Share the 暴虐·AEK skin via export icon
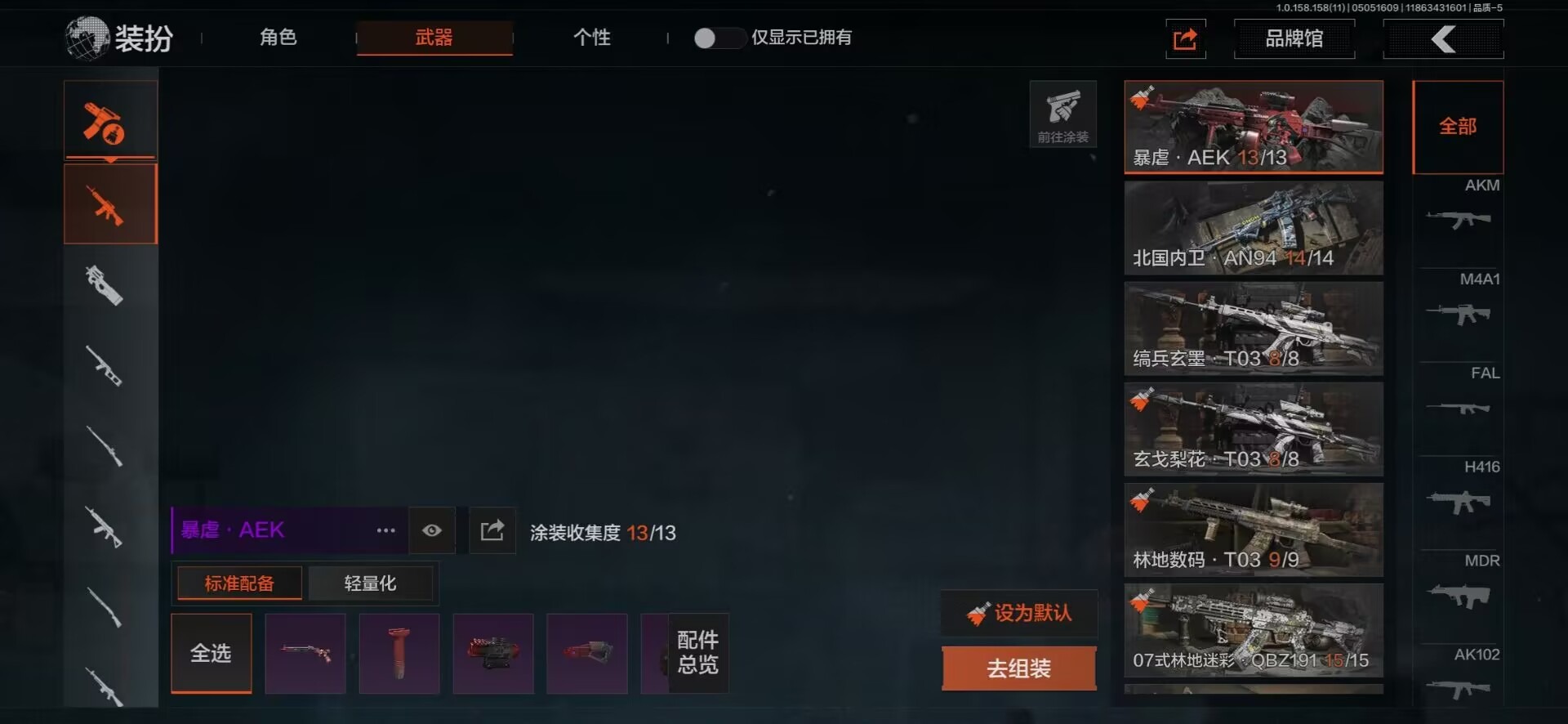The height and width of the screenshot is (724, 1568). (x=492, y=530)
